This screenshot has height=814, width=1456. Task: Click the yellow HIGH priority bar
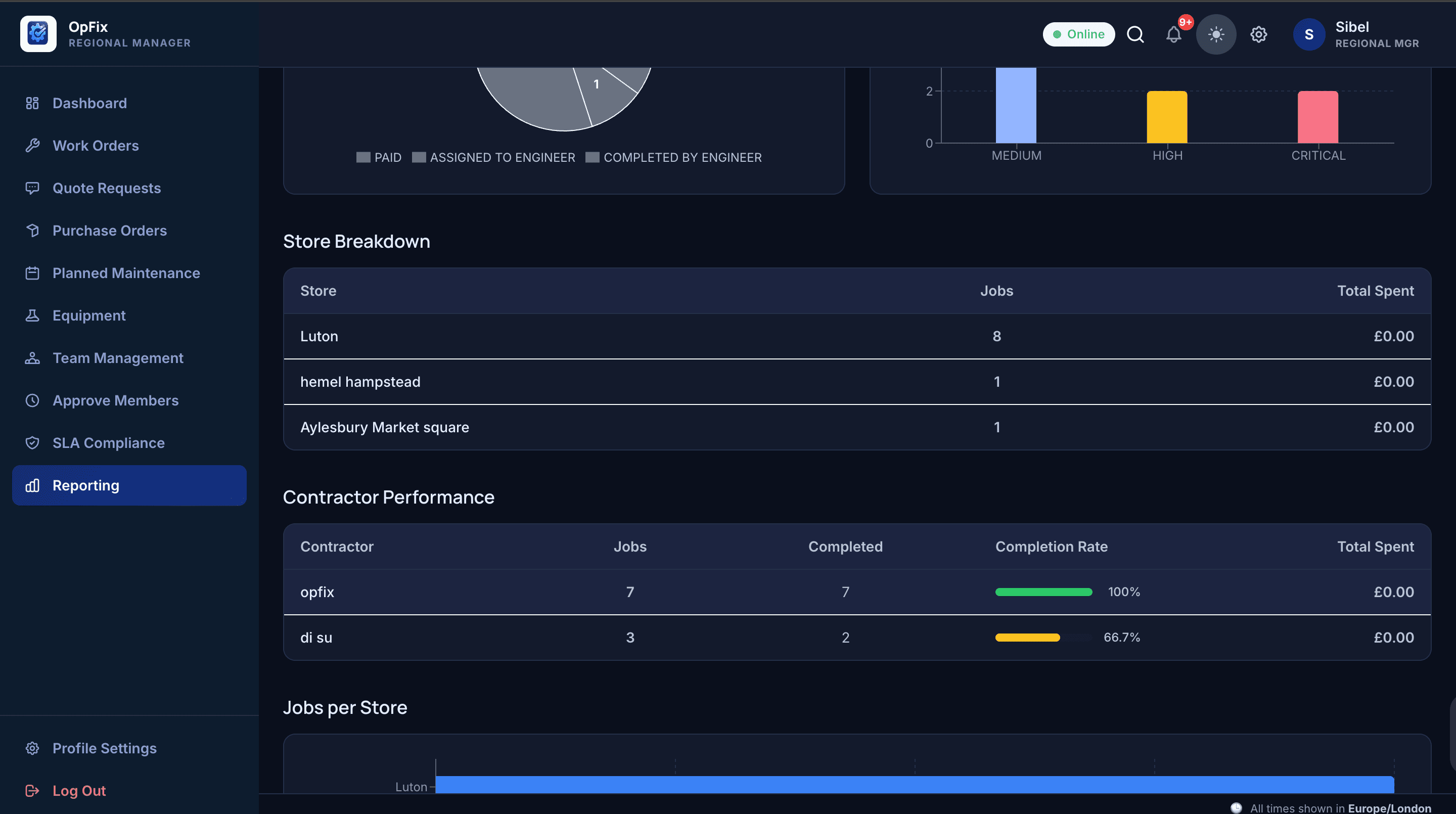(x=1167, y=117)
